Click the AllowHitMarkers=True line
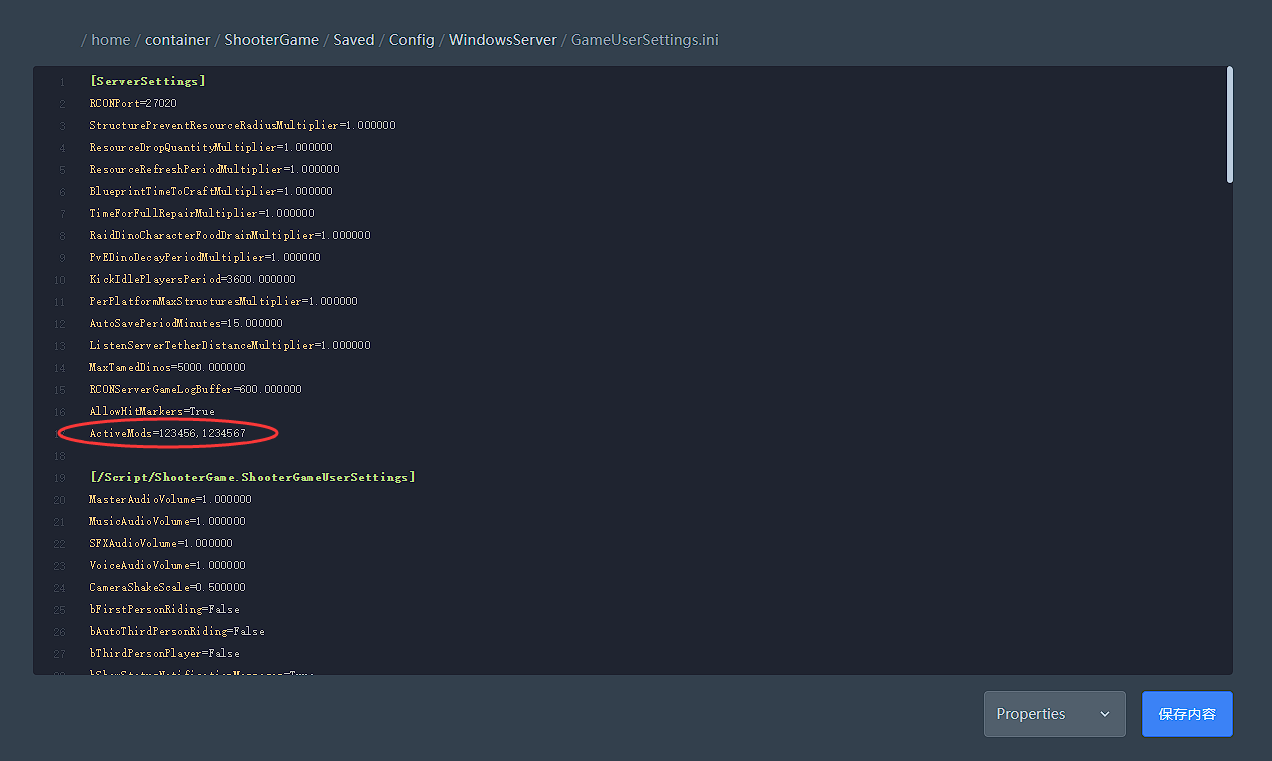 coord(152,411)
